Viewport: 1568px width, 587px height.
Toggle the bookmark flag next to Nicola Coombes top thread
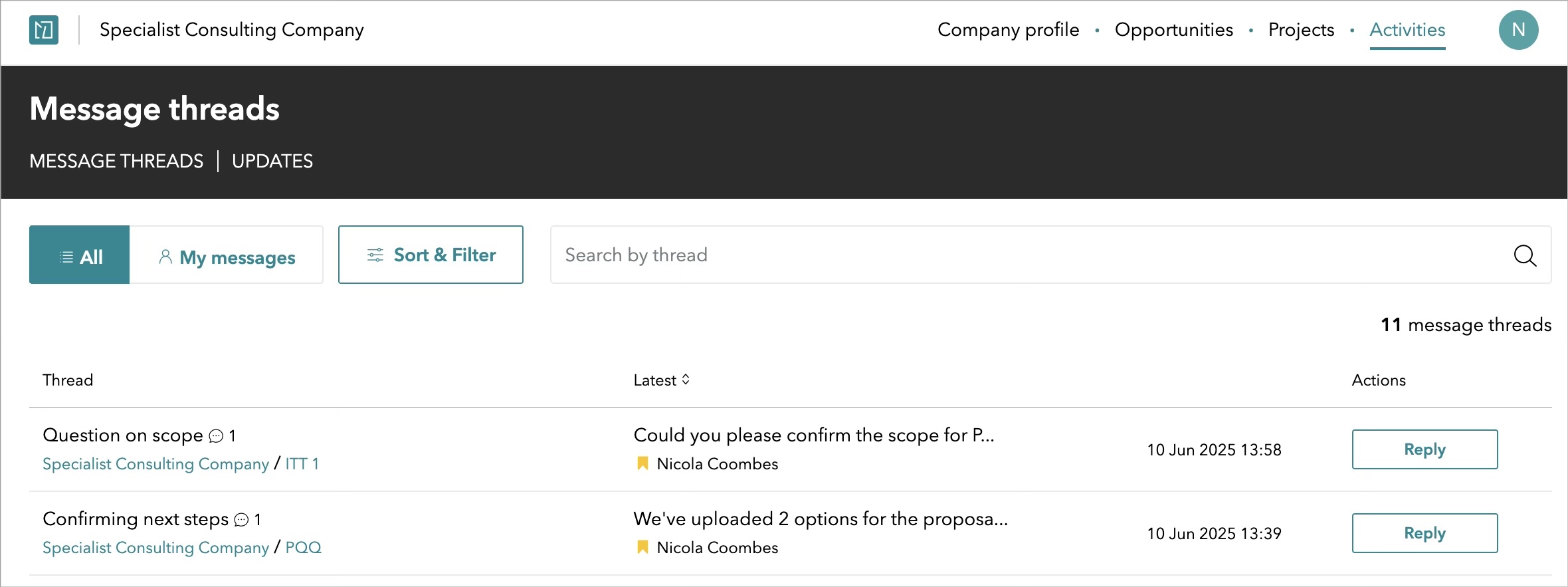642,463
